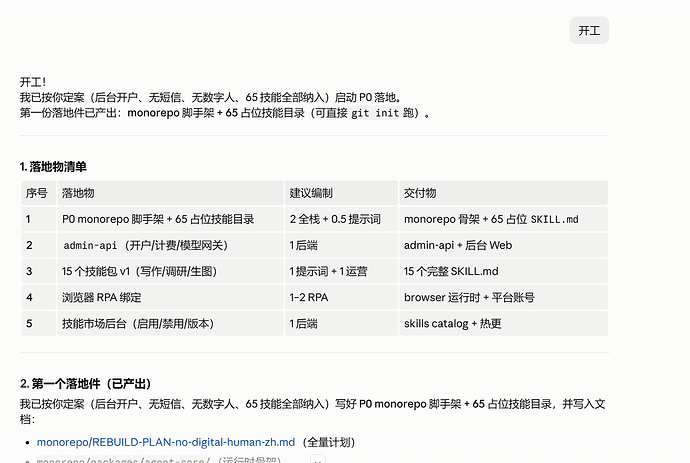Click the 1后端 cell in 技能市场后台 row
Viewport: 690px width, 463px height.
click(341, 323)
